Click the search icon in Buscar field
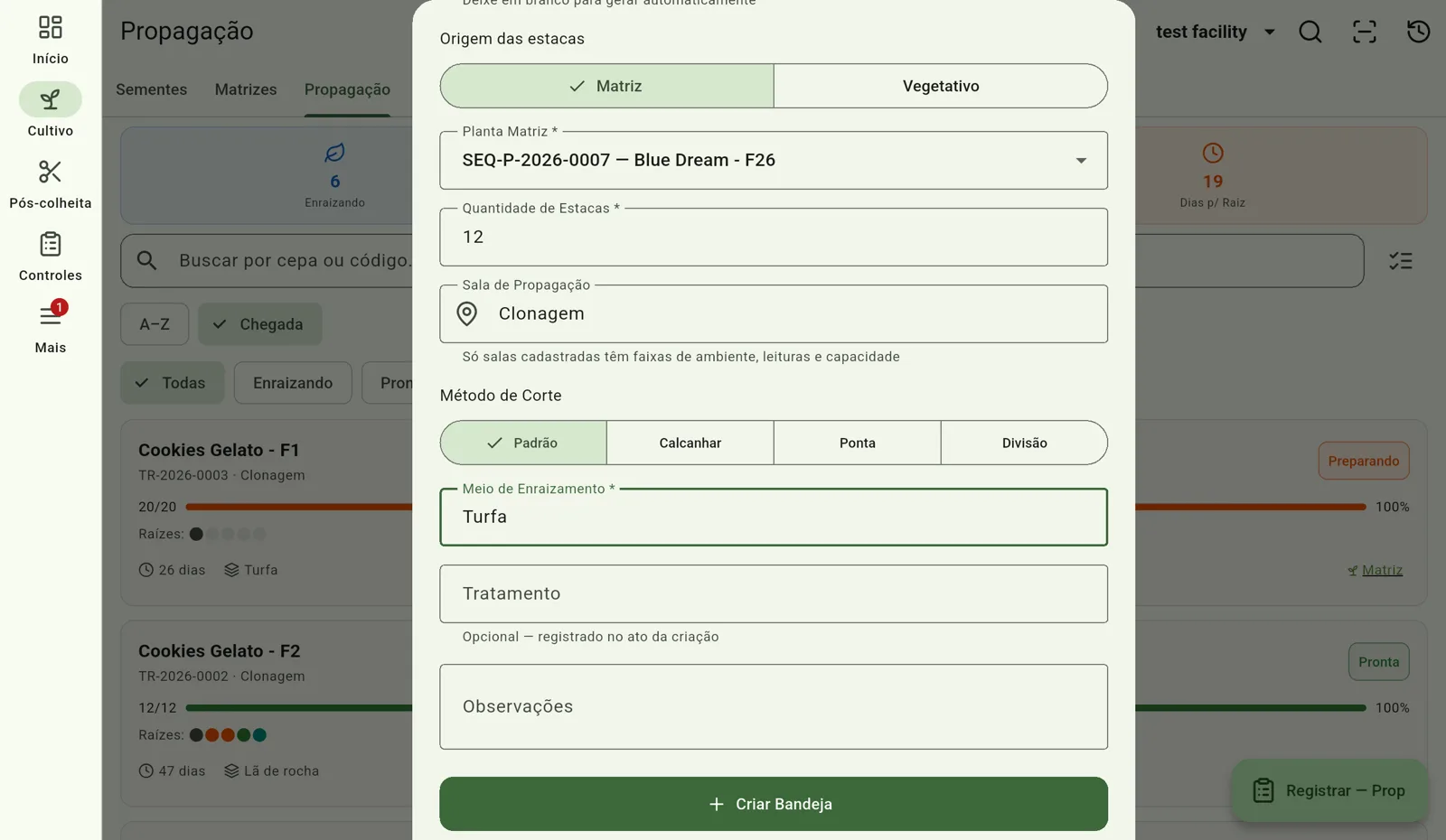The width and height of the screenshot is (1446, 840). tap(147, 260)
